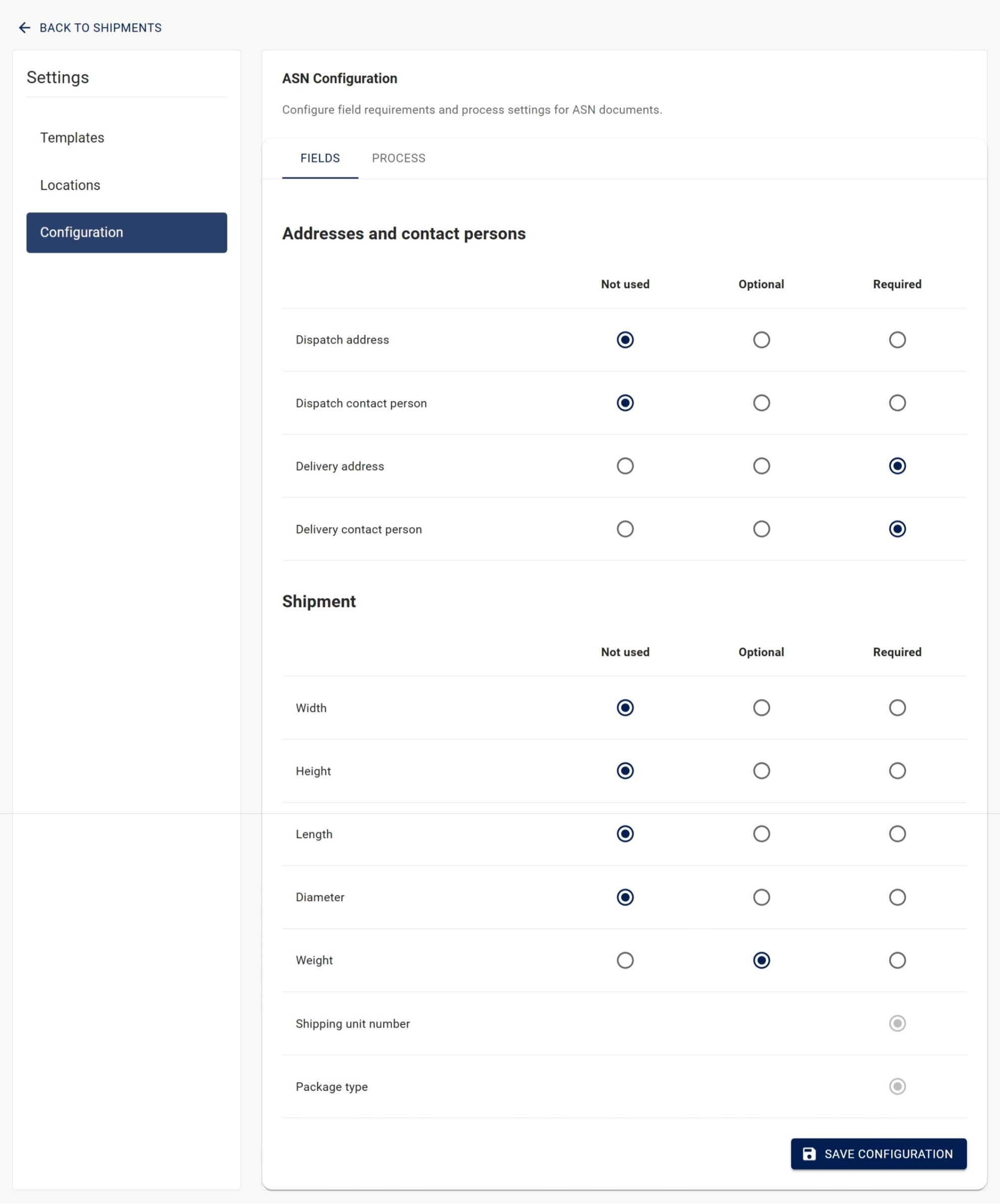
Task: Click the back arrow icon
Action: tap(24, 27)
